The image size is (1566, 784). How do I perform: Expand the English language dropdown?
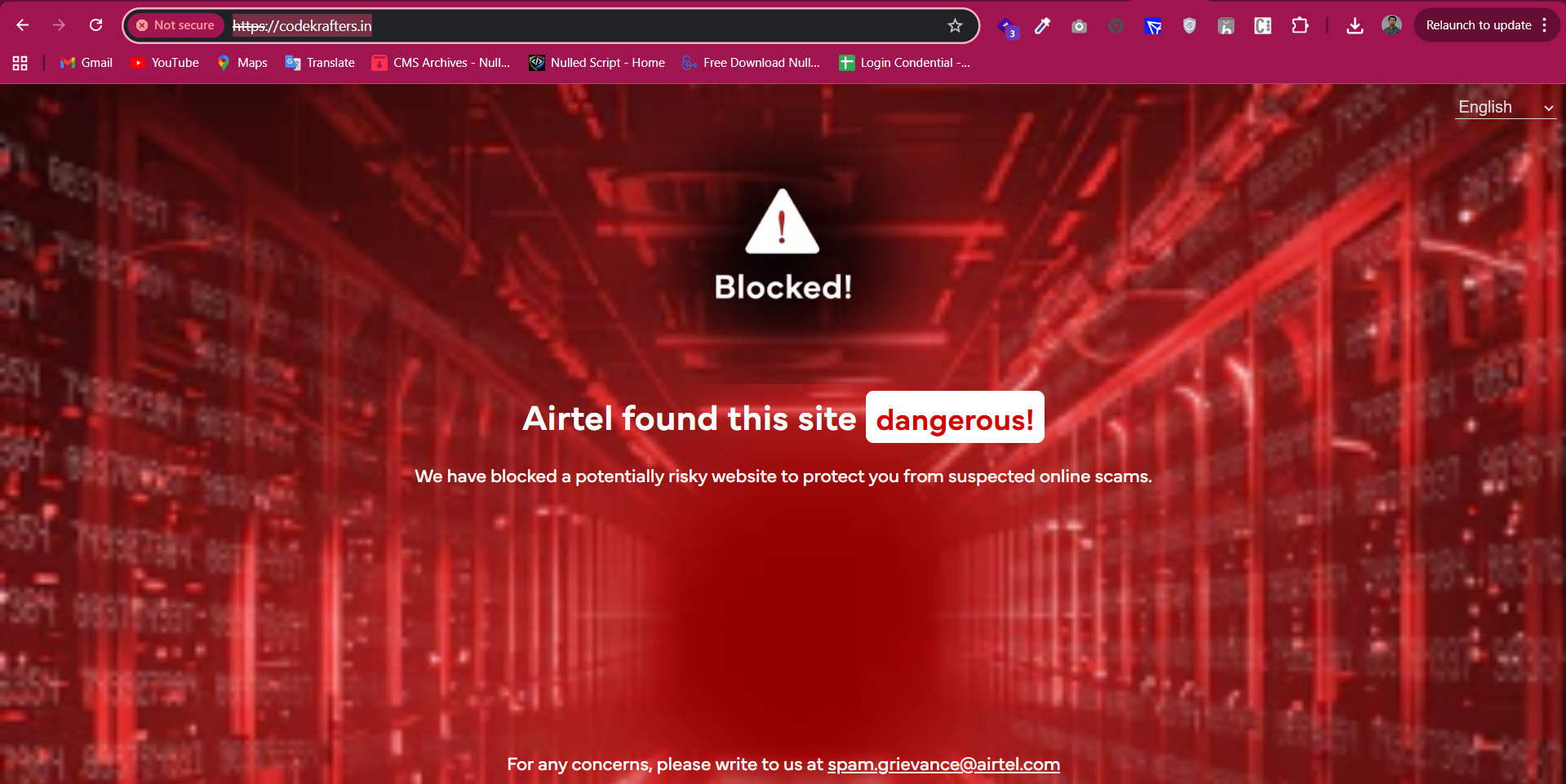point(1505,108)
